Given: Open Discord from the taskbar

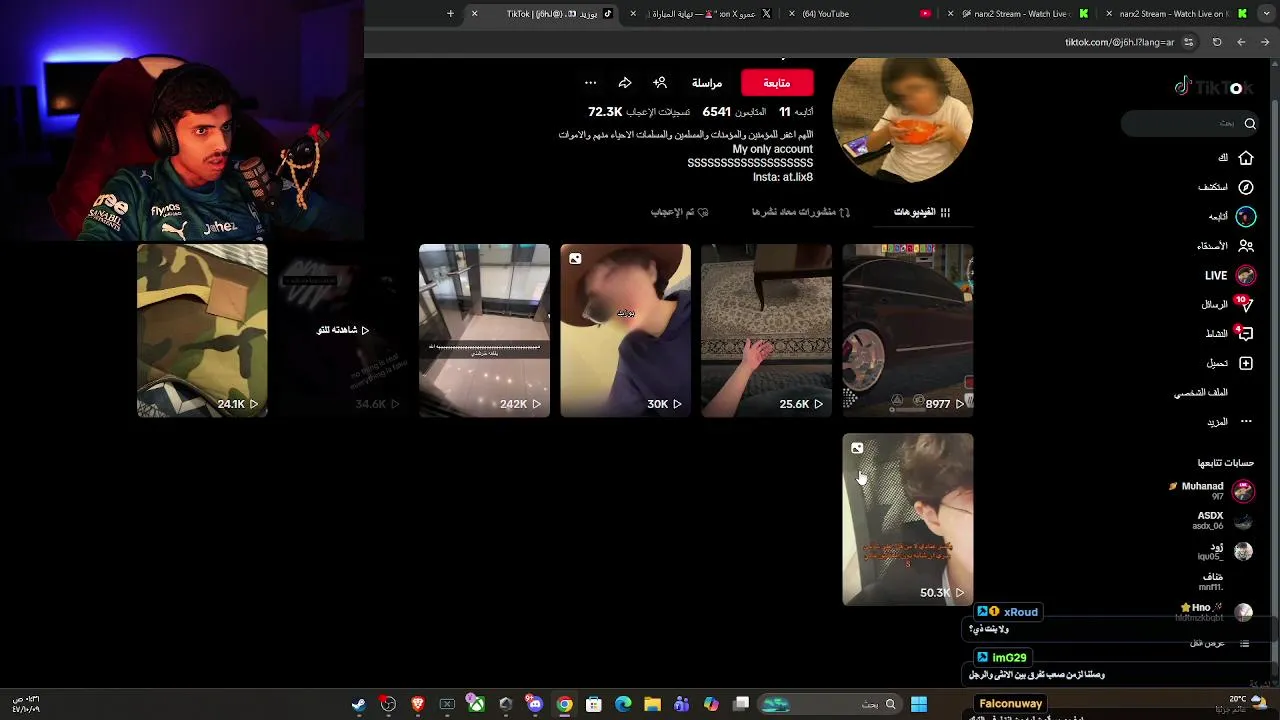Looking at the screenshot, I should (x=535, y=704).
